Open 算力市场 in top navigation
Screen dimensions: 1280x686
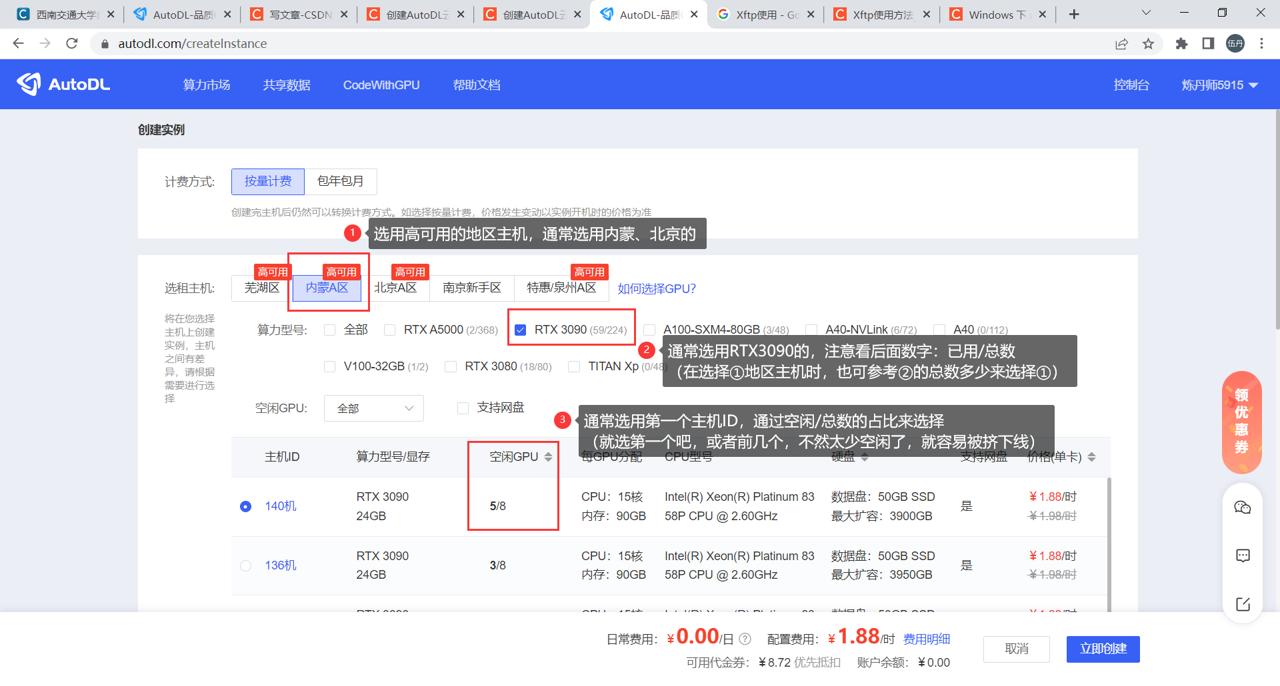207,85
